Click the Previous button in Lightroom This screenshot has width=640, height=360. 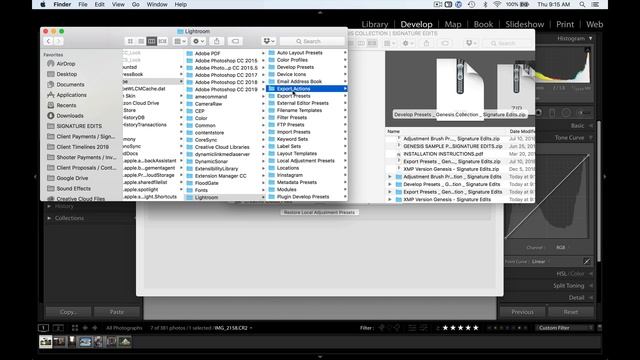point(522,312)
